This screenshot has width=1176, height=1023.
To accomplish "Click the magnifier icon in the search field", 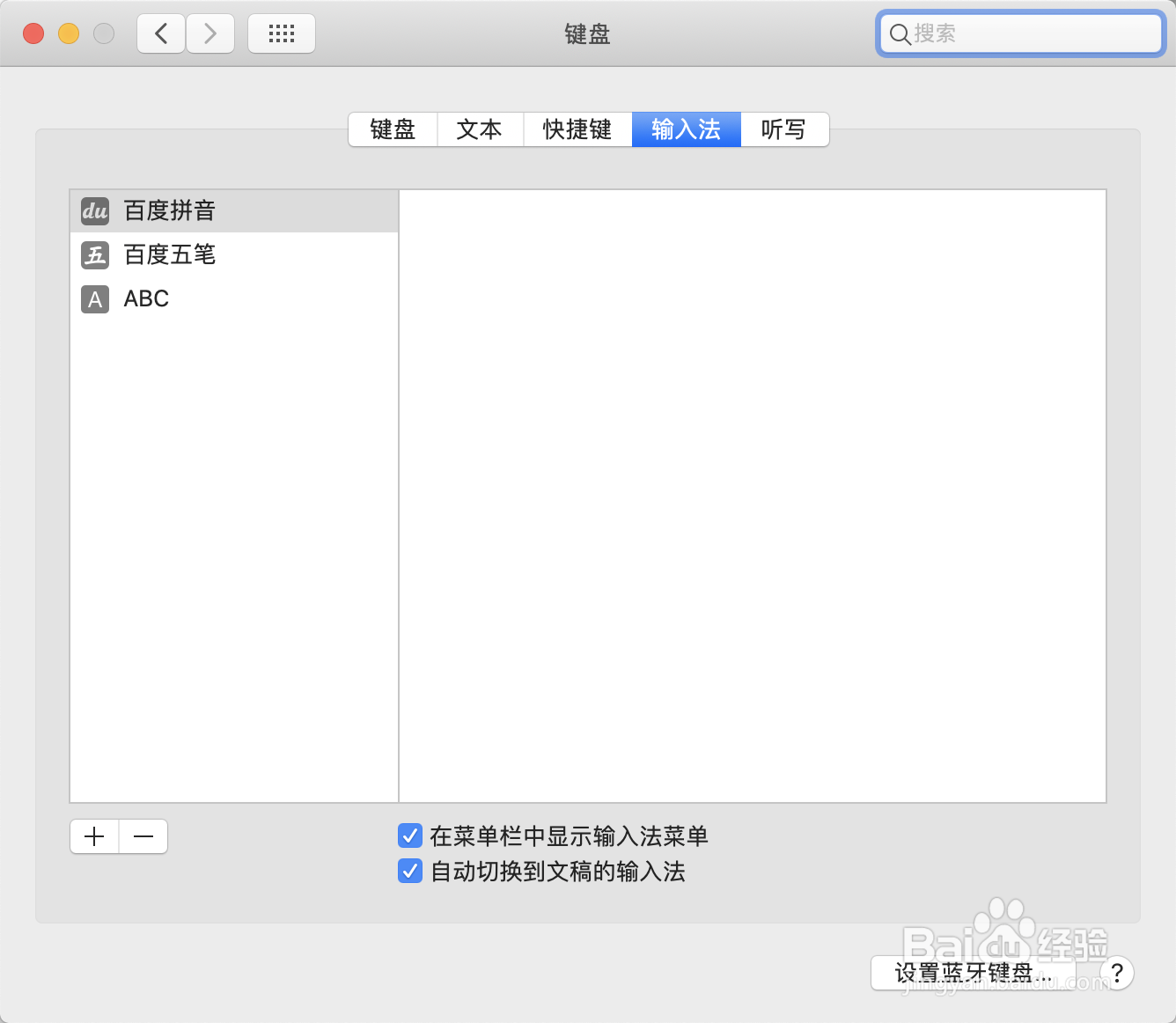I will 900,34.
